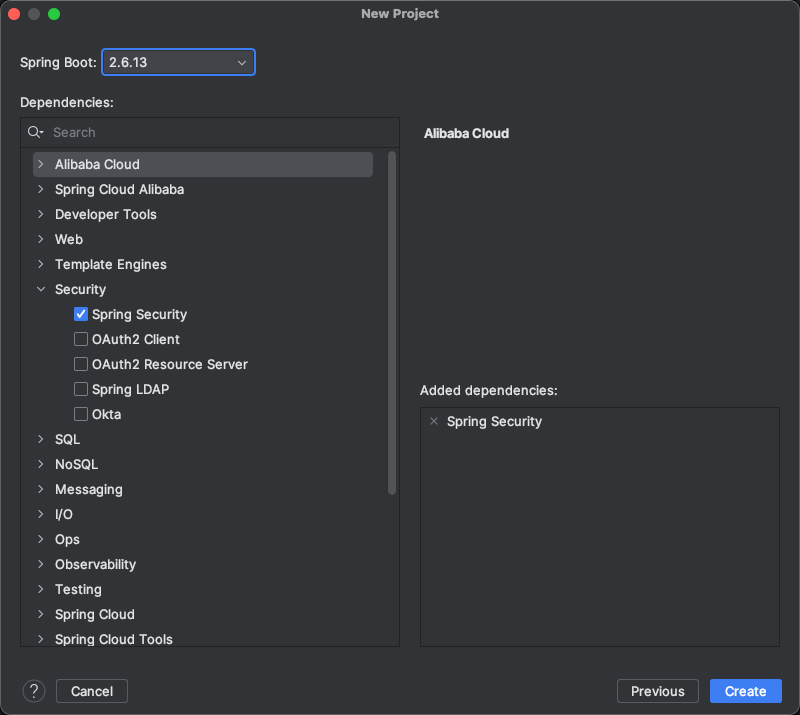This screenshot has height=715, width=800.
Task: Select the Spring Cloud Alibaba item
Action: pos(119,189)
